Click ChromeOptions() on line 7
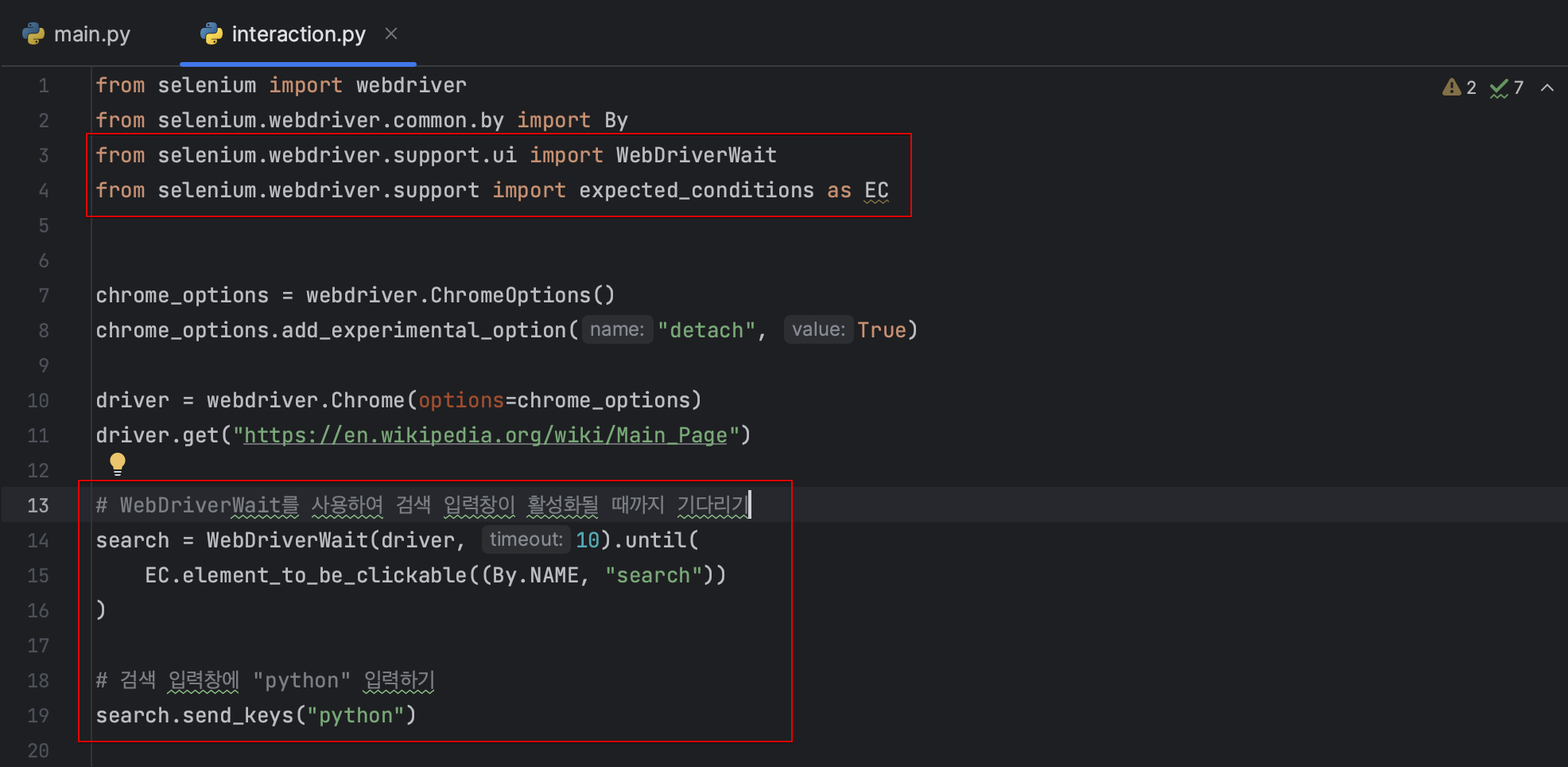1568x767 pixels. click(x=523, y=295)
